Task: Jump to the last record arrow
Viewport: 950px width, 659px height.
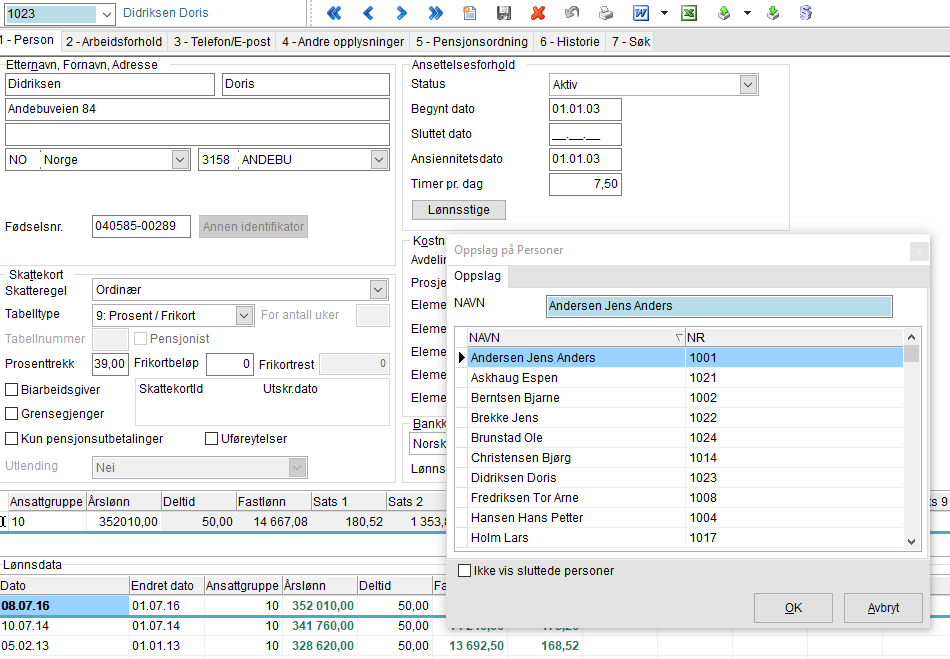Action: click(x=435, y=13)
